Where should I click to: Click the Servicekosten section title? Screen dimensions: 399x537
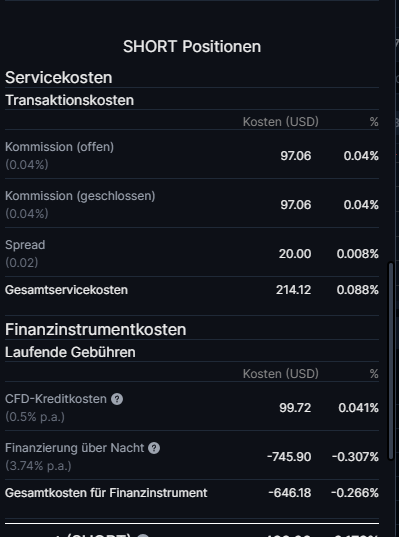(59, 77)
